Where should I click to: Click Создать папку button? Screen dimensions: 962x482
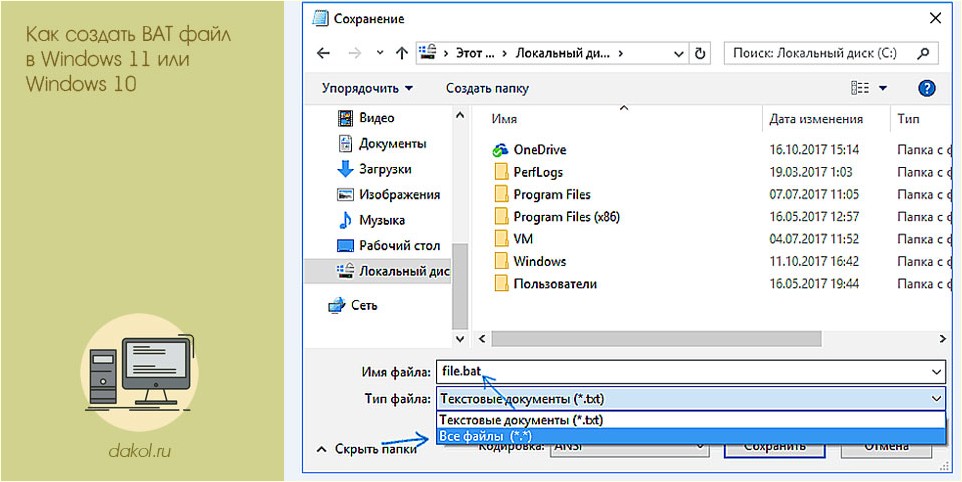click(487, 88)
